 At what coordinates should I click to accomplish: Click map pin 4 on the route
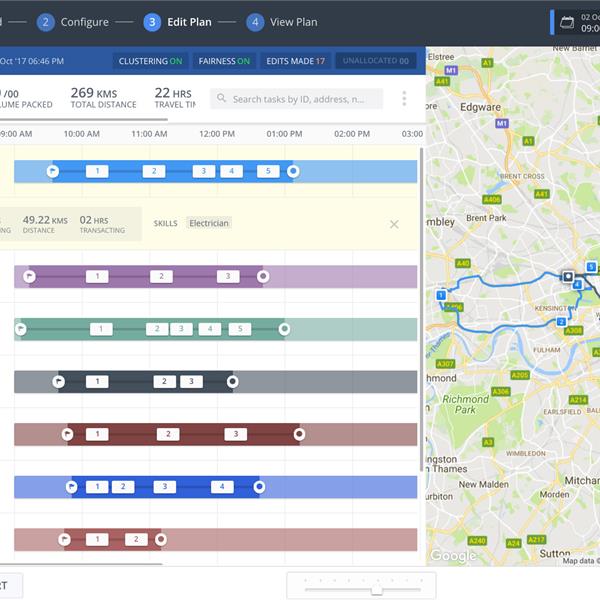point(577,285)
